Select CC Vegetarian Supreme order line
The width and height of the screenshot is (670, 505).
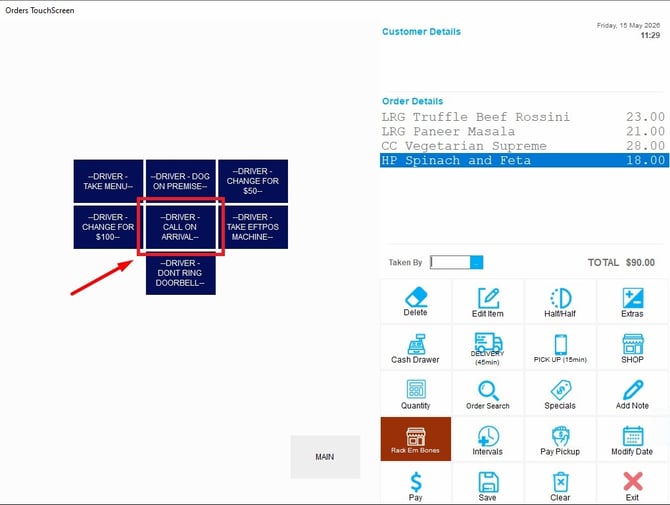pyautogui.click(x=524, y=146)
